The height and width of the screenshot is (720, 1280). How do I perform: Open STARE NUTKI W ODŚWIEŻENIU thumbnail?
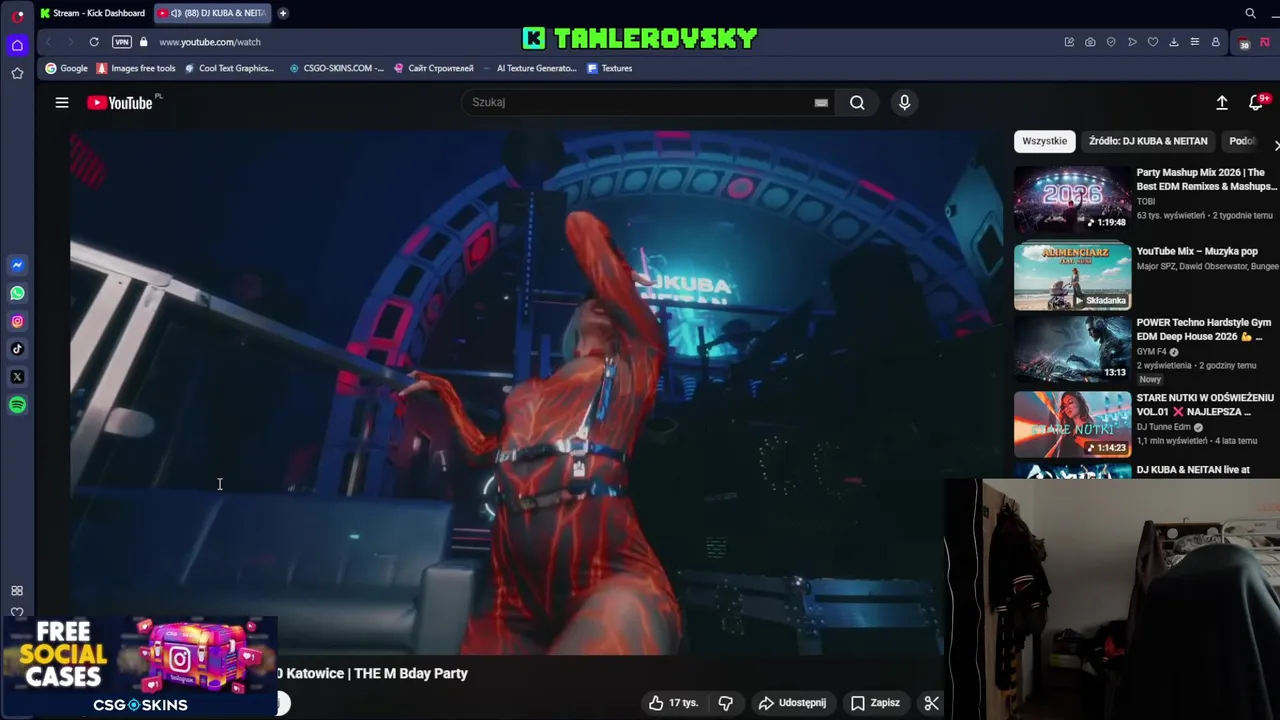[1072, 424]
